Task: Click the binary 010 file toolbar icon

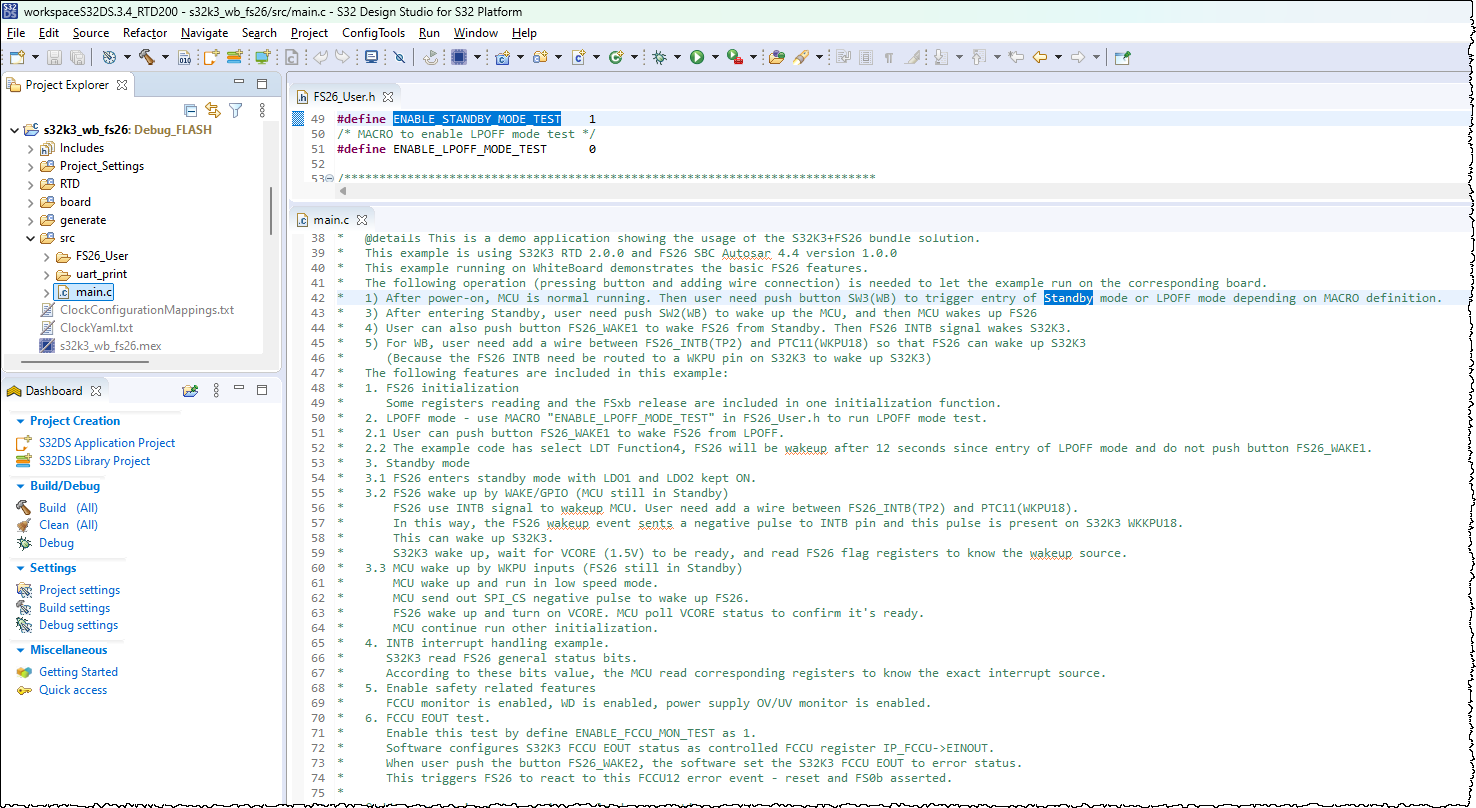Action: click(186, 57)
